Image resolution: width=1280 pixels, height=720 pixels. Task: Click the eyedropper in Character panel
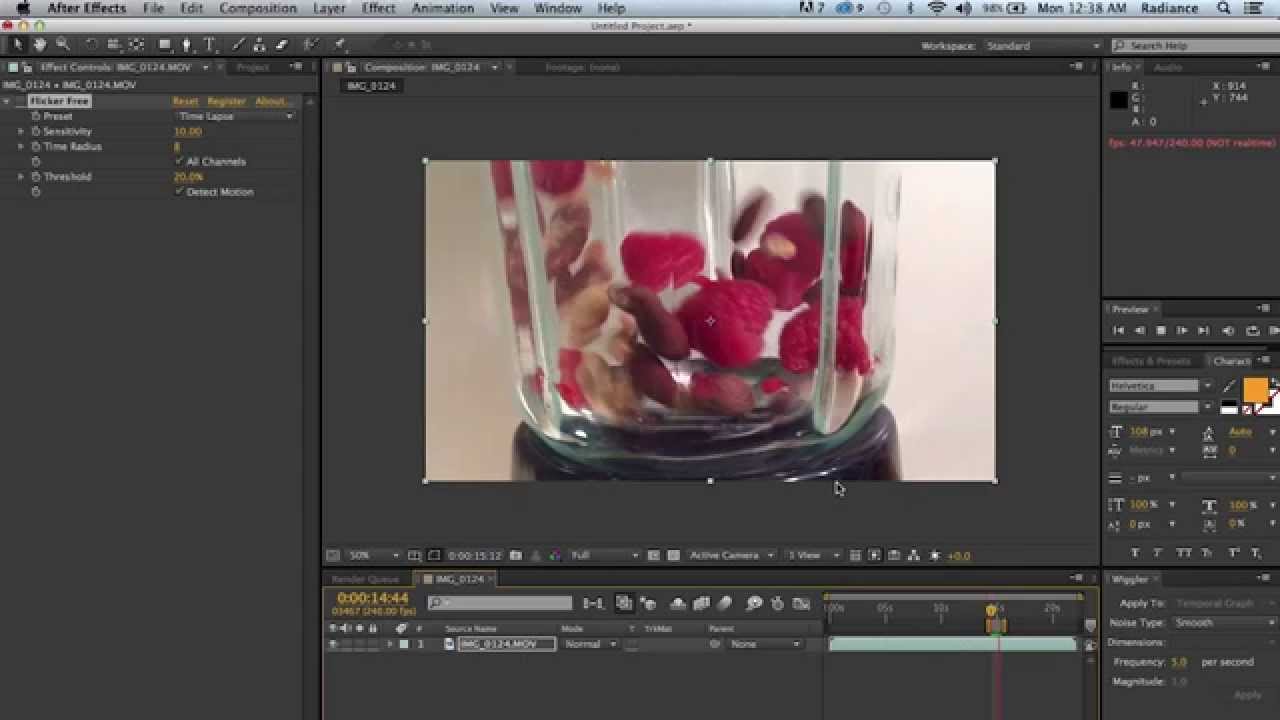1229,386
